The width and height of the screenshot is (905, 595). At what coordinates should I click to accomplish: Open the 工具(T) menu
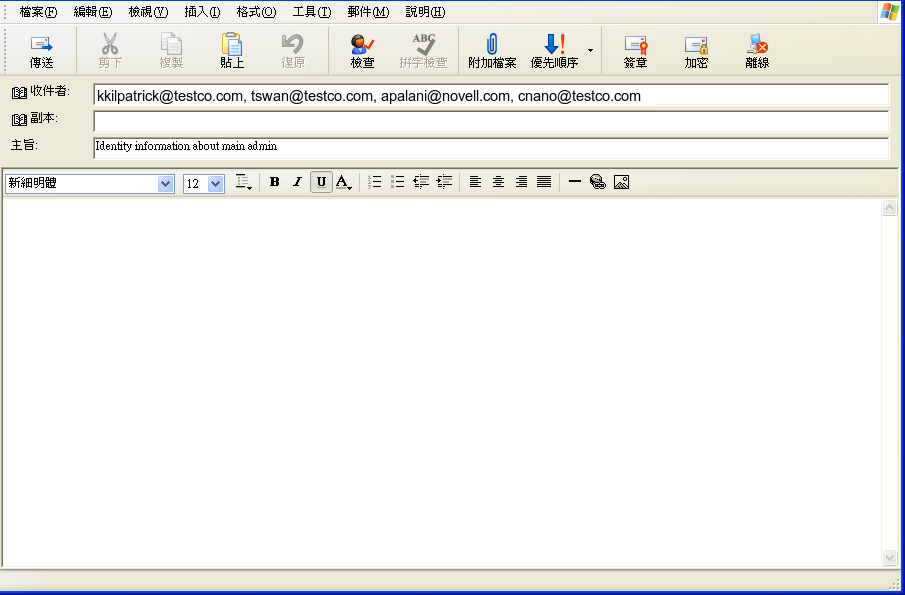312,12
